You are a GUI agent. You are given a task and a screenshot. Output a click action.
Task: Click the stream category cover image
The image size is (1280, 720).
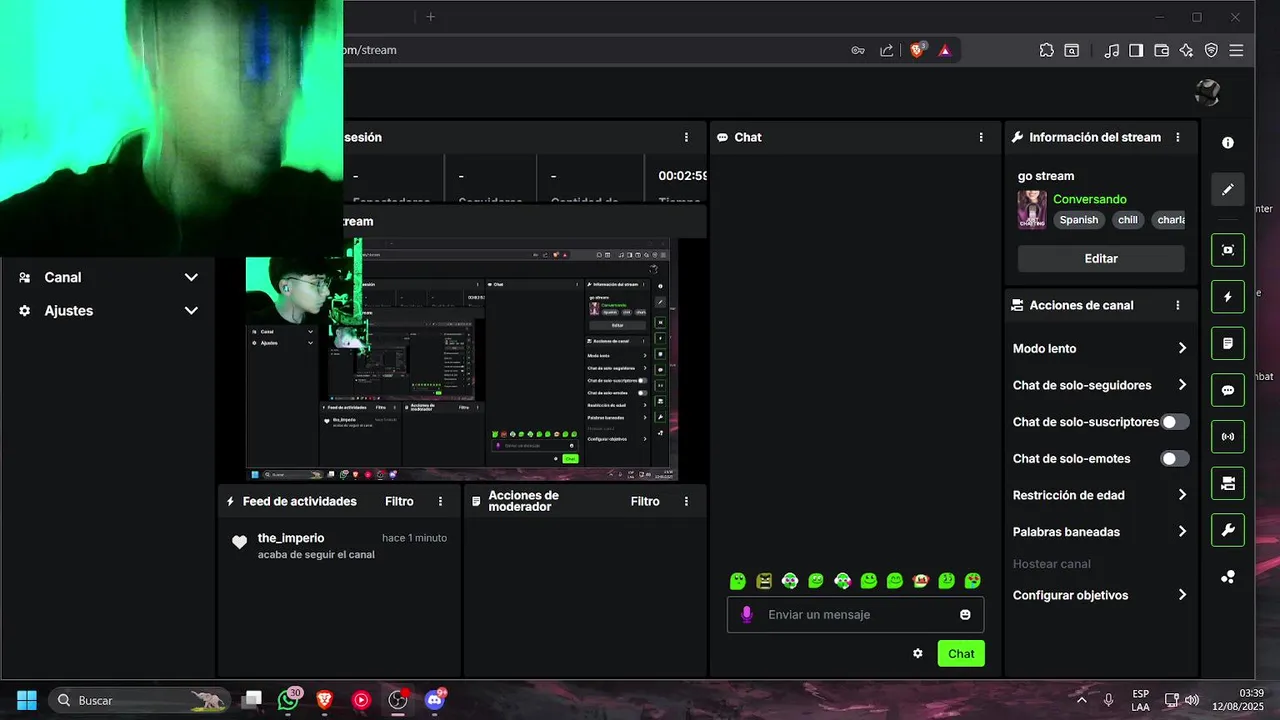(x=1032, y=210)
